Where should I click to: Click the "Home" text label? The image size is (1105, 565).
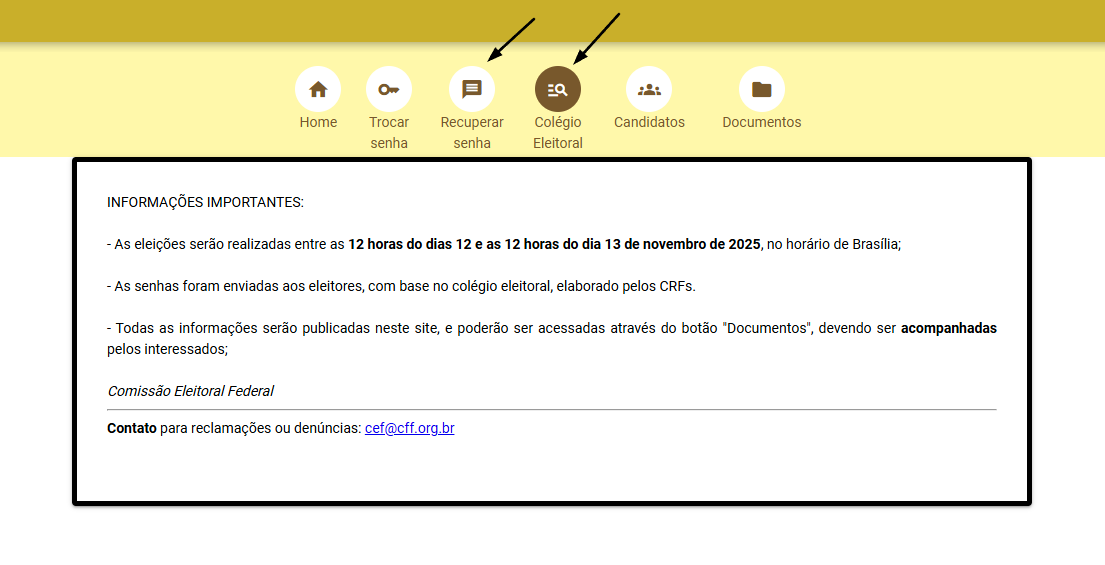[x=318, y=122]
